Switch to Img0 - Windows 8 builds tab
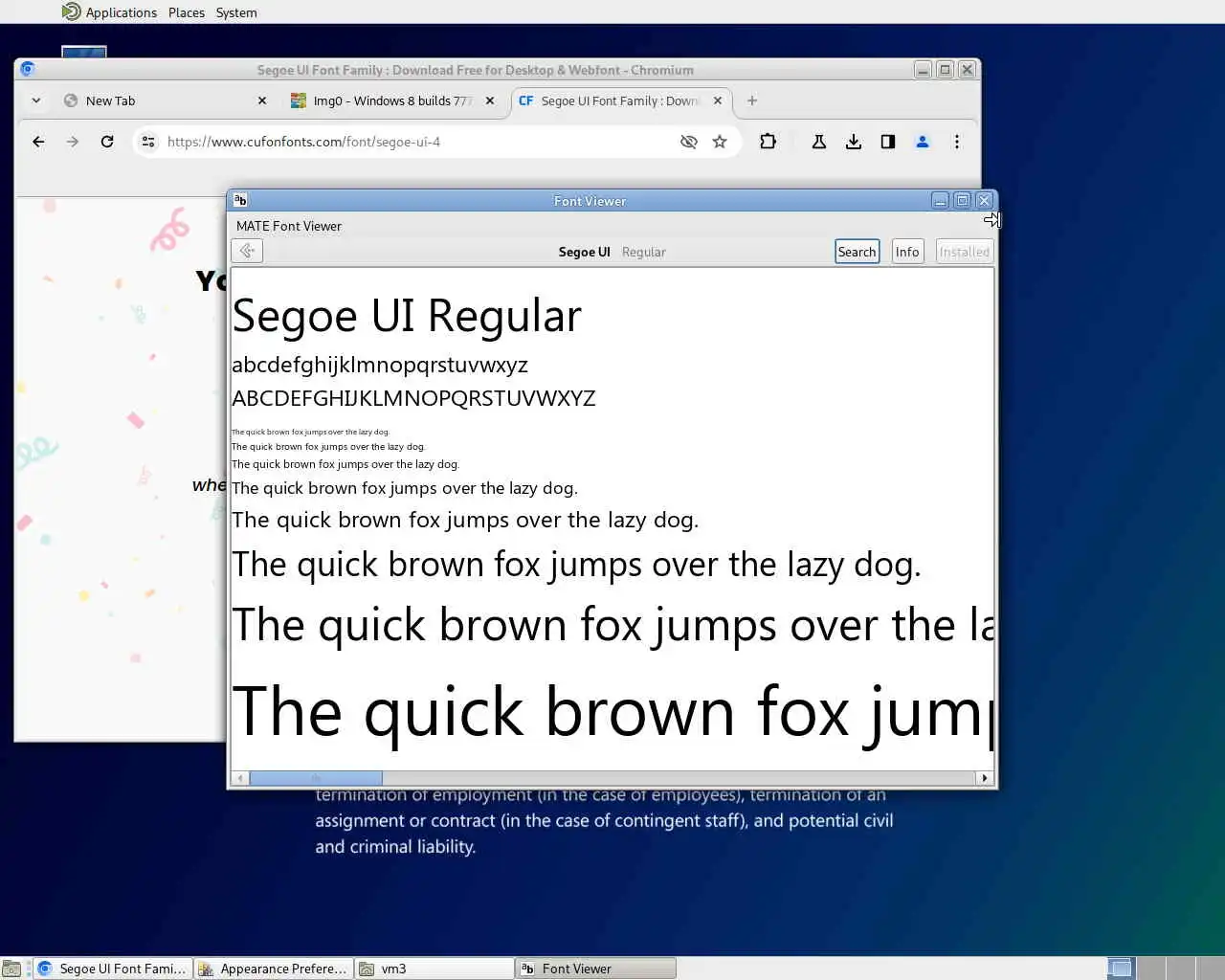The image size is (1225, 980). (x=394, y=100)
